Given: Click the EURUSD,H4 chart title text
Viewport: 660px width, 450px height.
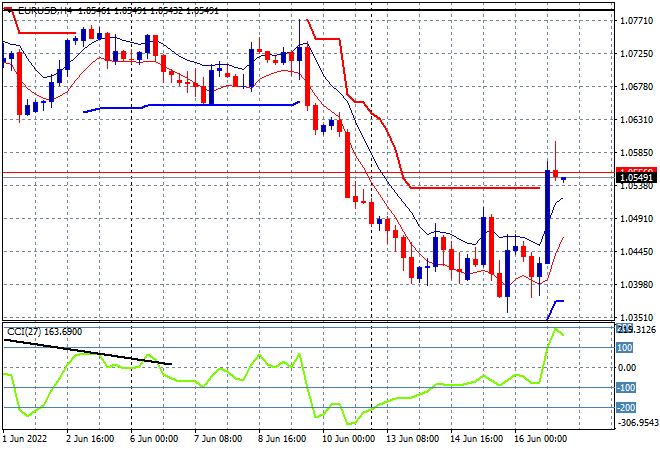Looking at the screenshot, I should [x=45, y=11].
